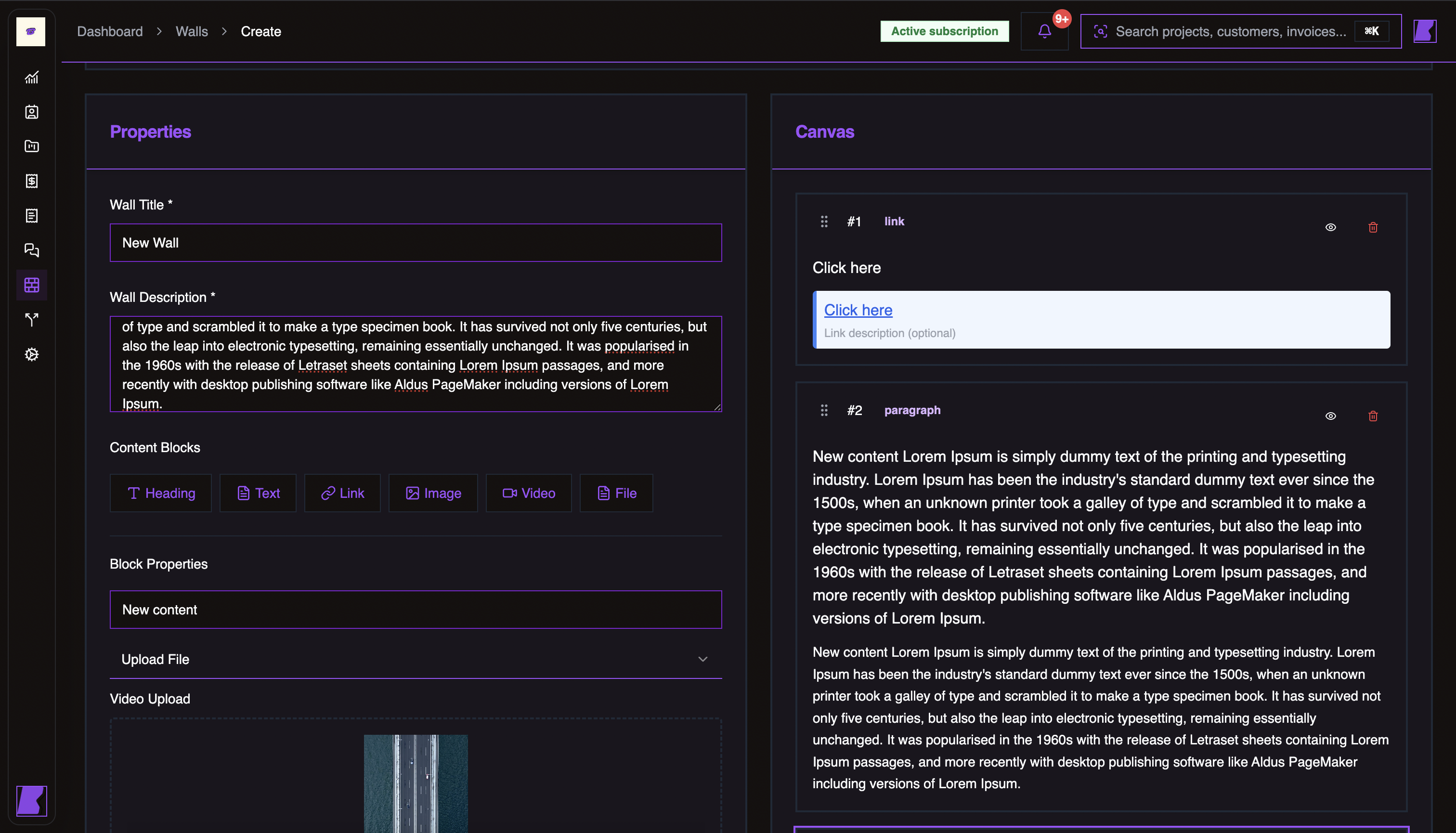Select the walls grid sidebar icon
Viewport: 1456px width, 833px height.
coord(31,285)
